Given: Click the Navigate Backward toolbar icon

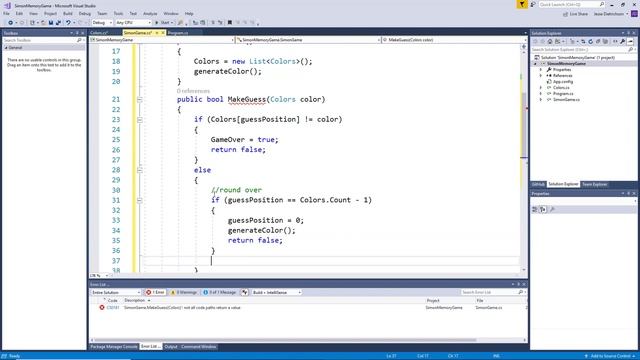Looking at the screenshot, I should click(10, 23).
